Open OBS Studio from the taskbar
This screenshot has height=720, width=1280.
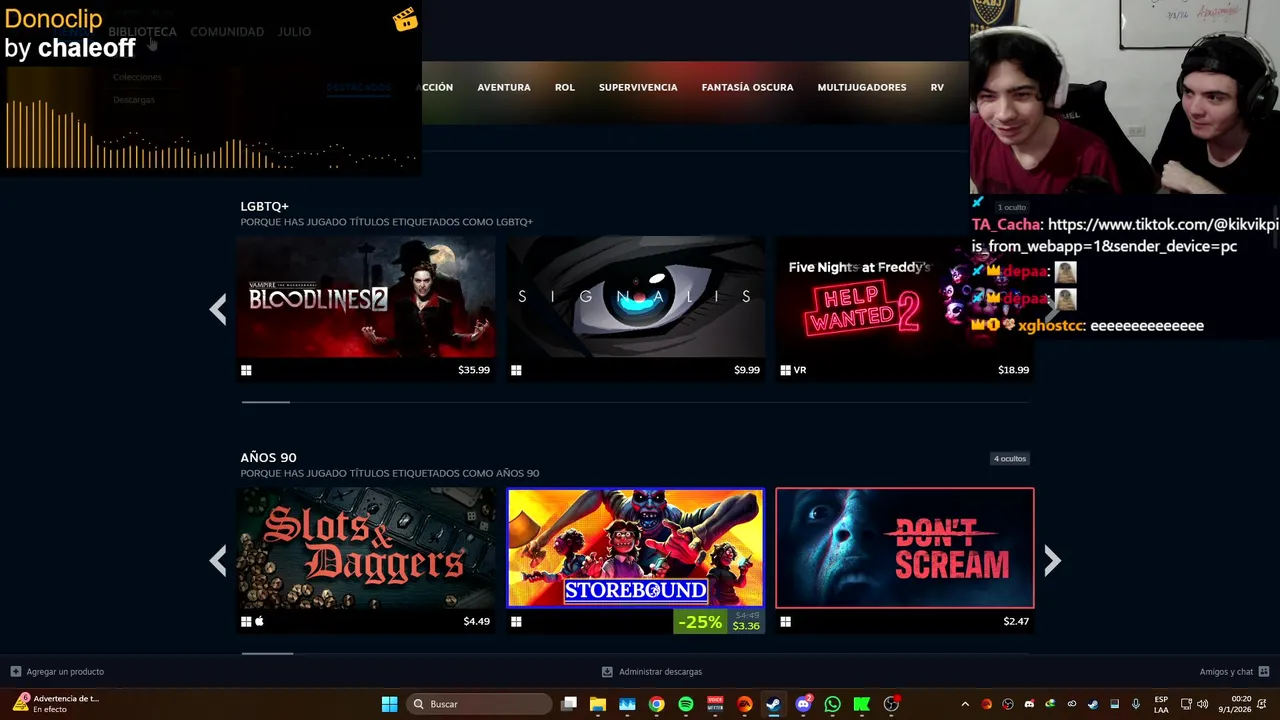(891, 704)
